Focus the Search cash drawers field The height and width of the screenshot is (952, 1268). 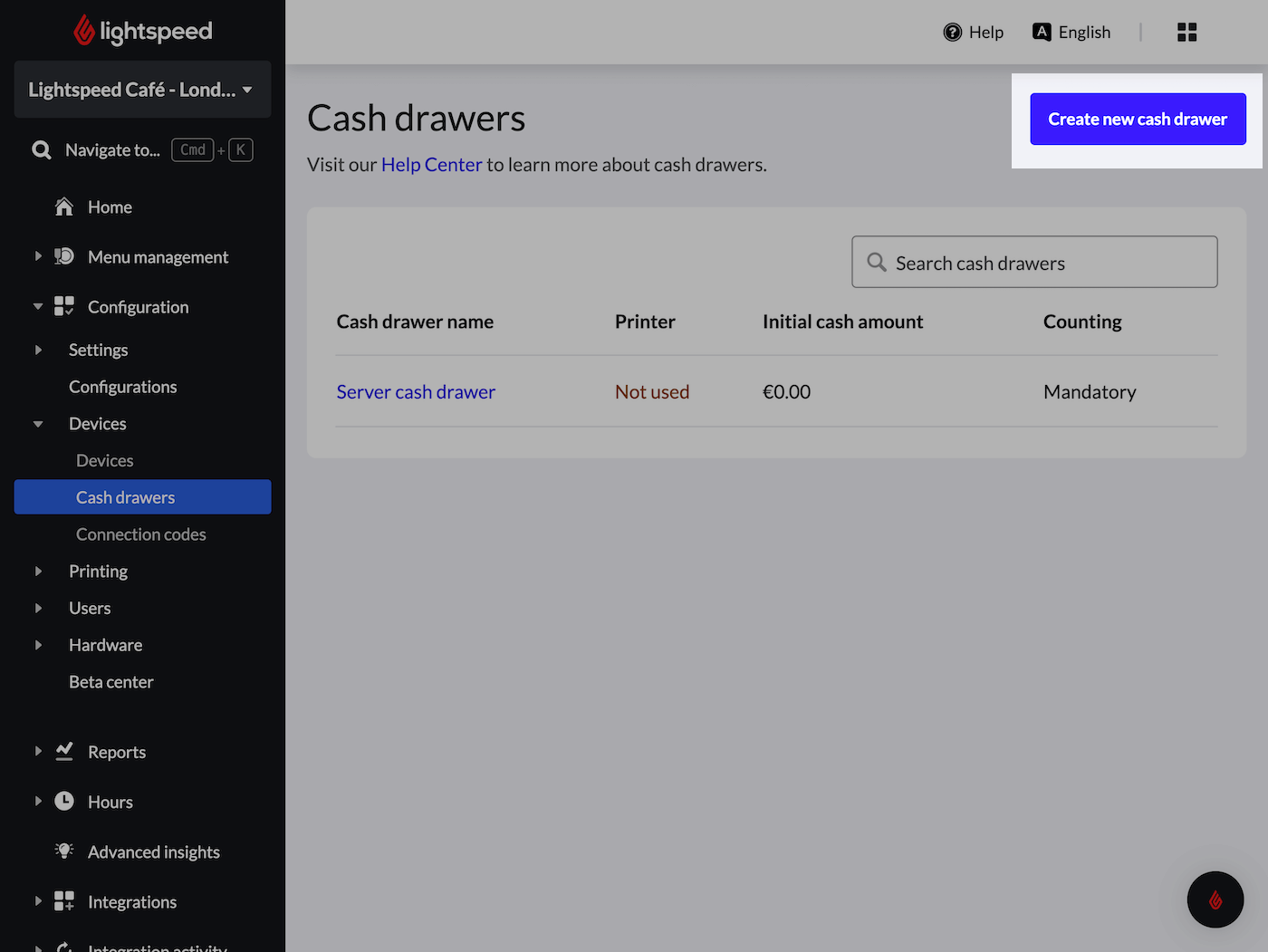(x=1034, y=263)
